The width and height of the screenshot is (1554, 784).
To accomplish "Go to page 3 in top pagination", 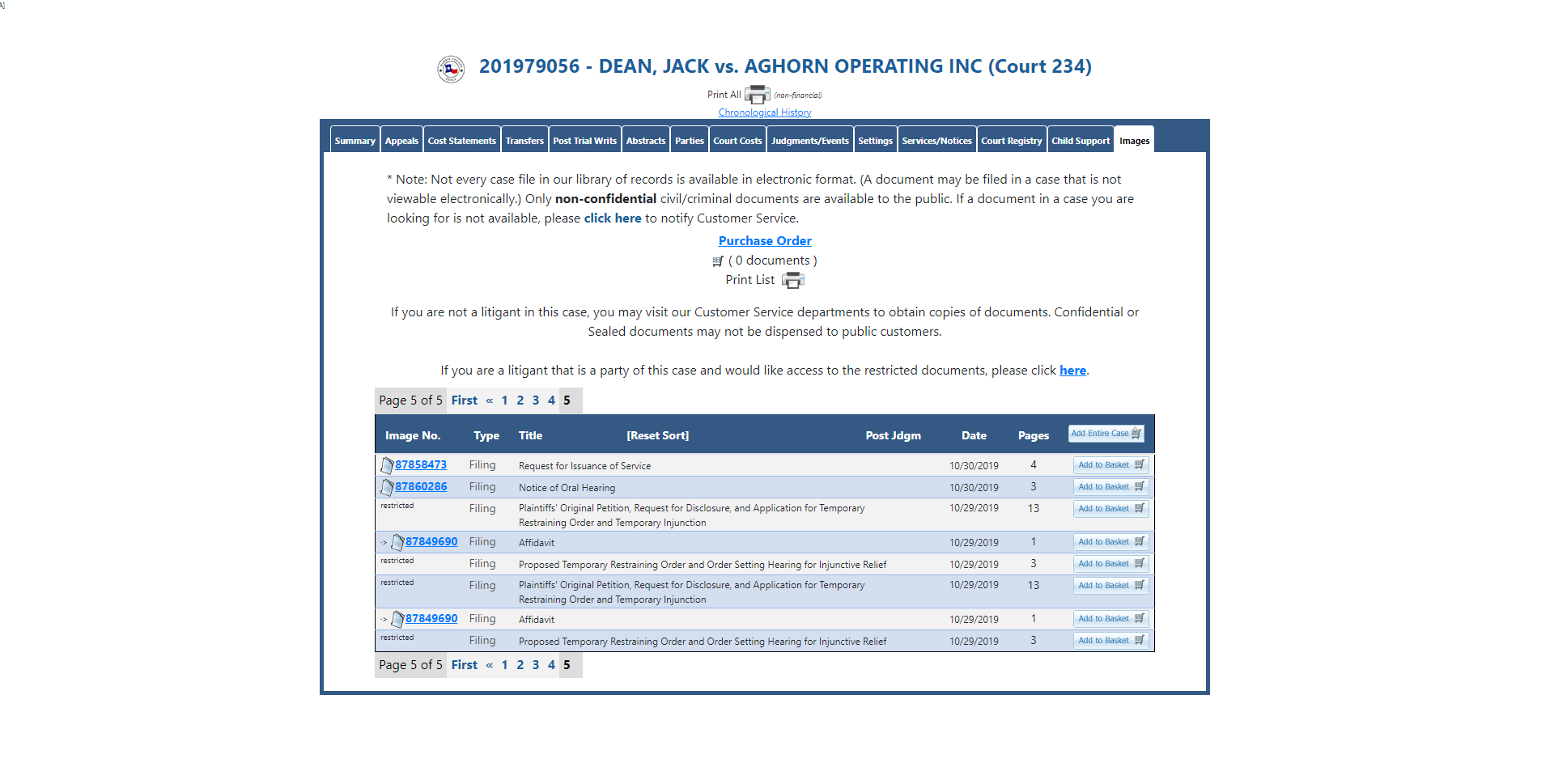I will [x=536, y=400].
